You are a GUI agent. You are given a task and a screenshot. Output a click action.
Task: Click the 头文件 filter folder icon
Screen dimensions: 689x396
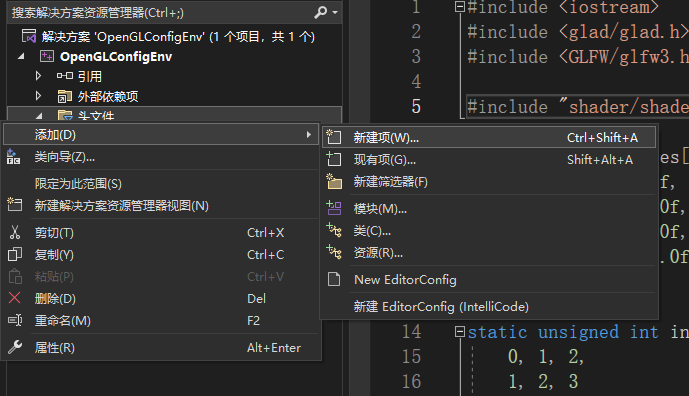(x=65, y=116)
